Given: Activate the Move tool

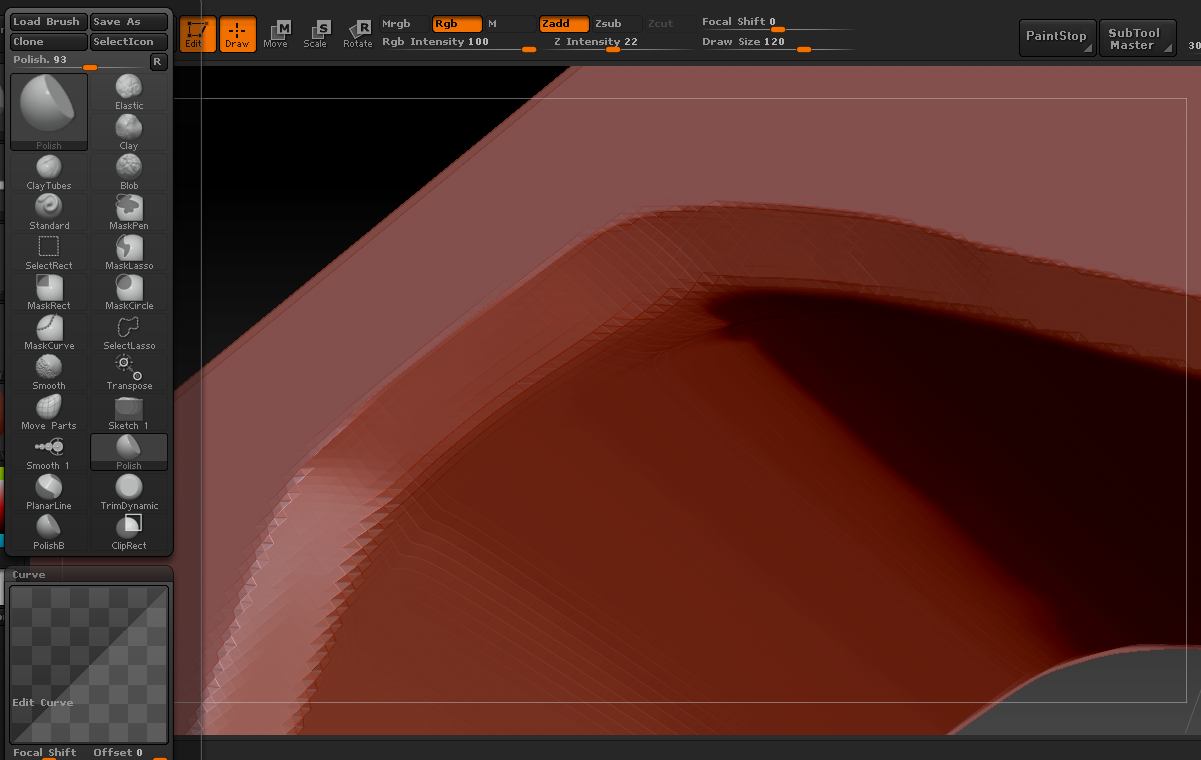Looking at the screenshot, I should pyautogui.click(x=275, y=33).
